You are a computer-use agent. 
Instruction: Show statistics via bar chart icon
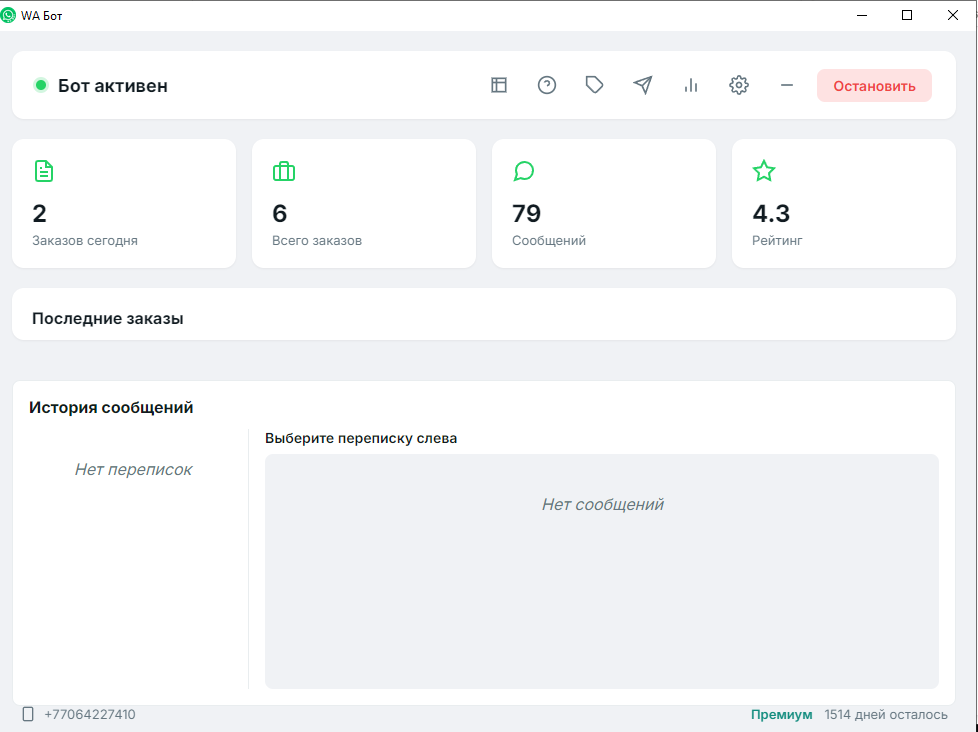(x=690, y=85)
